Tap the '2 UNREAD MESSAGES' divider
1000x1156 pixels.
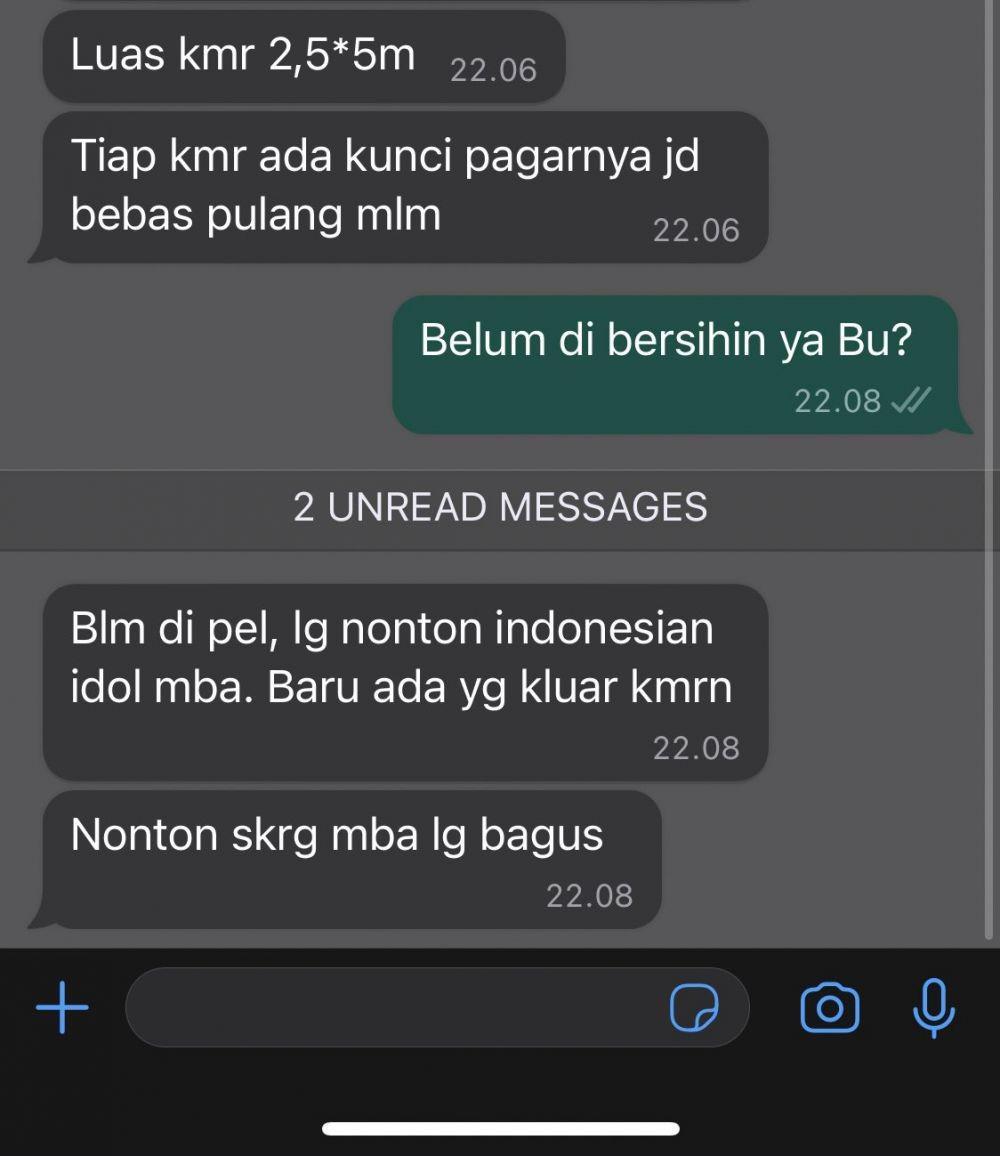click(x=500, y=507)
